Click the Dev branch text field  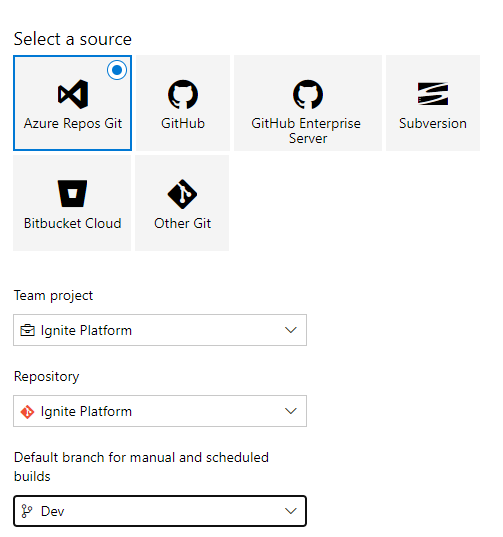pyautogui.click(x=160, y=511)
